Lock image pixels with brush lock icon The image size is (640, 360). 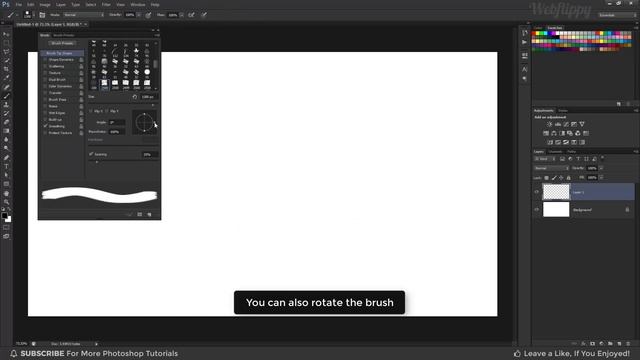(x=554, y=178)
